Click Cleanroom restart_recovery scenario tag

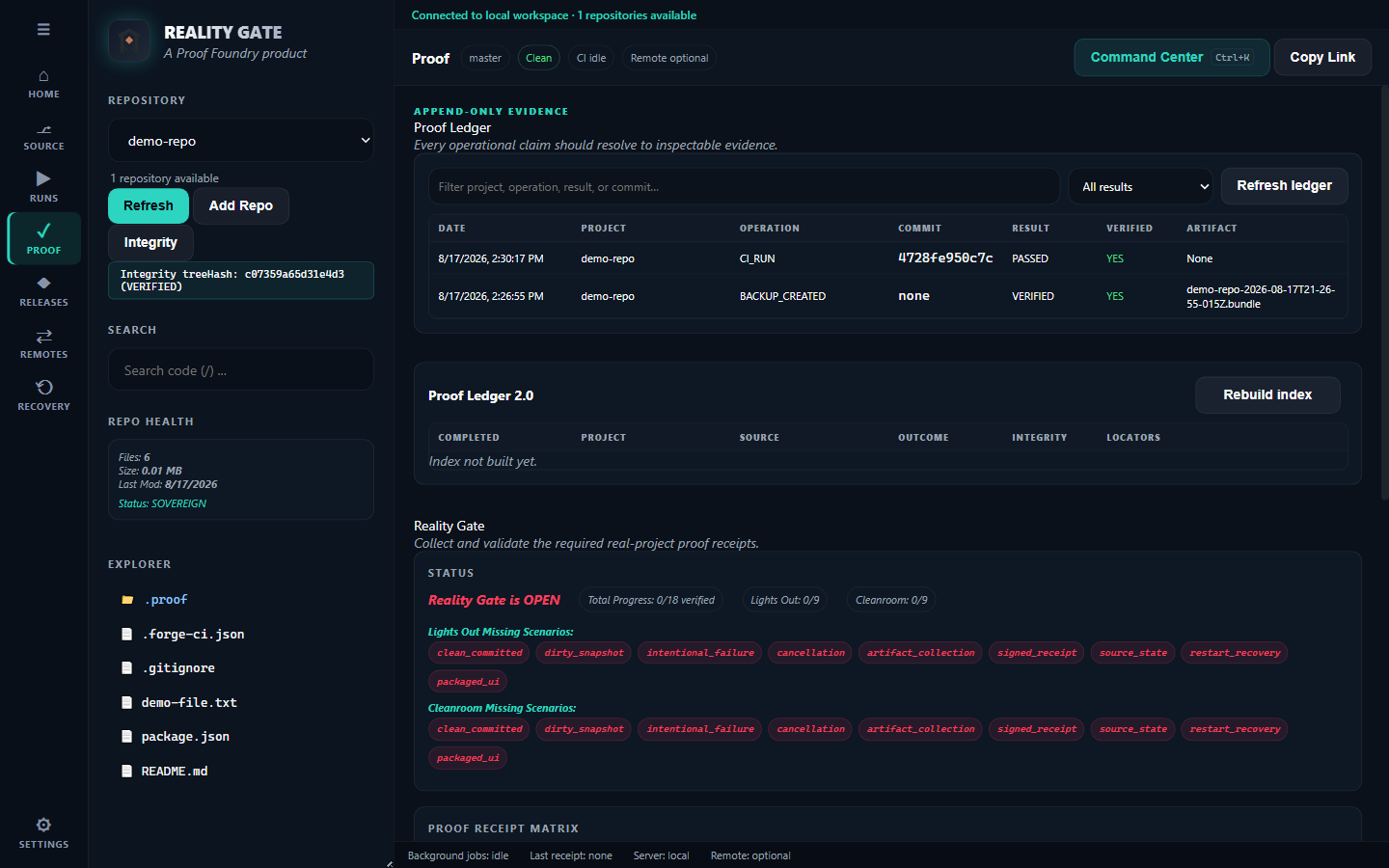pyautogui.click(x=1235, y=729)
